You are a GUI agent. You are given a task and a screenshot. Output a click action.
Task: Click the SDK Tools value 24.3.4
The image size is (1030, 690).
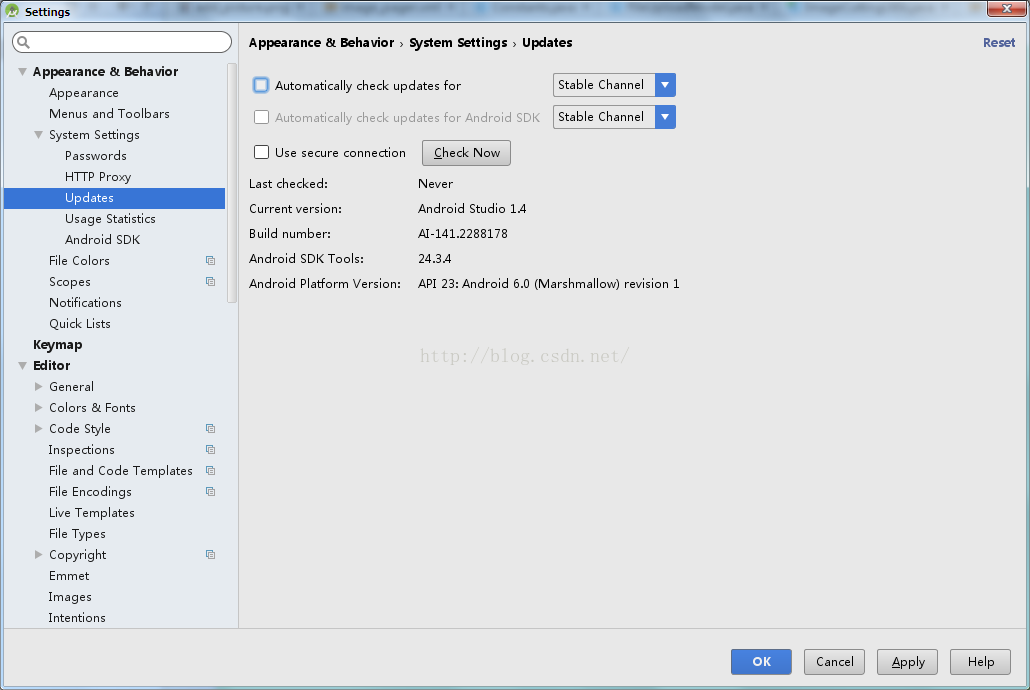[x=434, y=259]
